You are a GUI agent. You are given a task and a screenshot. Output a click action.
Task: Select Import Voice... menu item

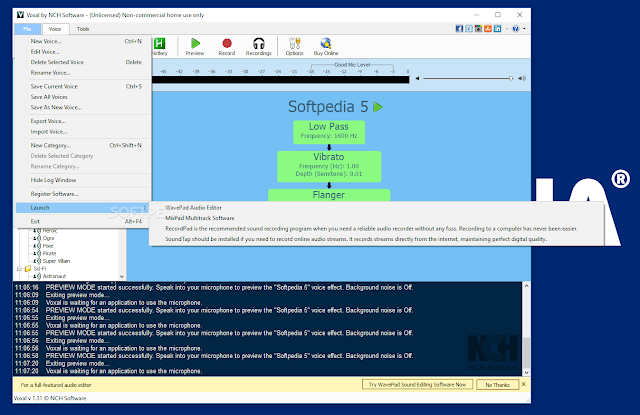(83, 131)
